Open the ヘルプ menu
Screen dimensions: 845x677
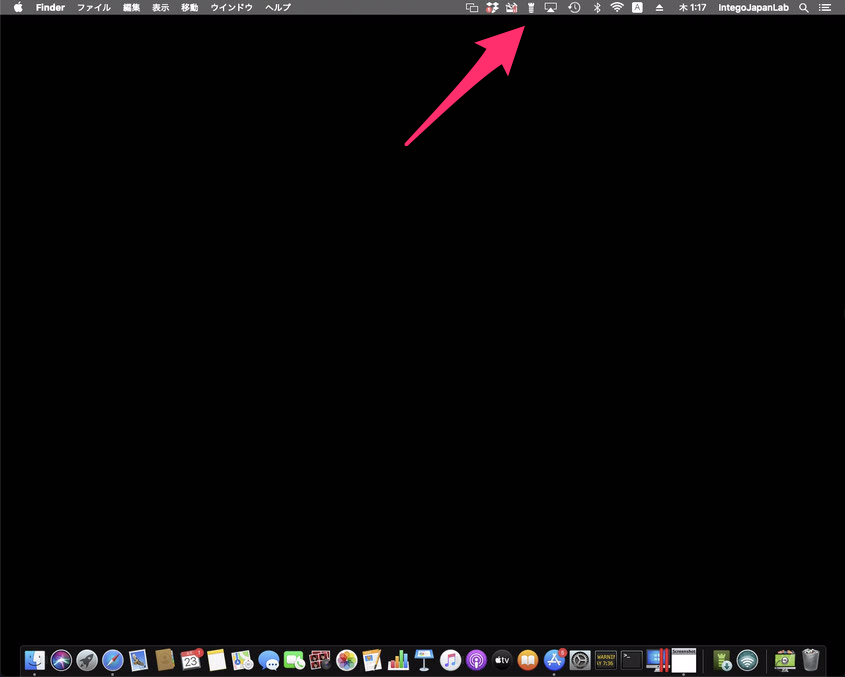(x=278, y=8)
